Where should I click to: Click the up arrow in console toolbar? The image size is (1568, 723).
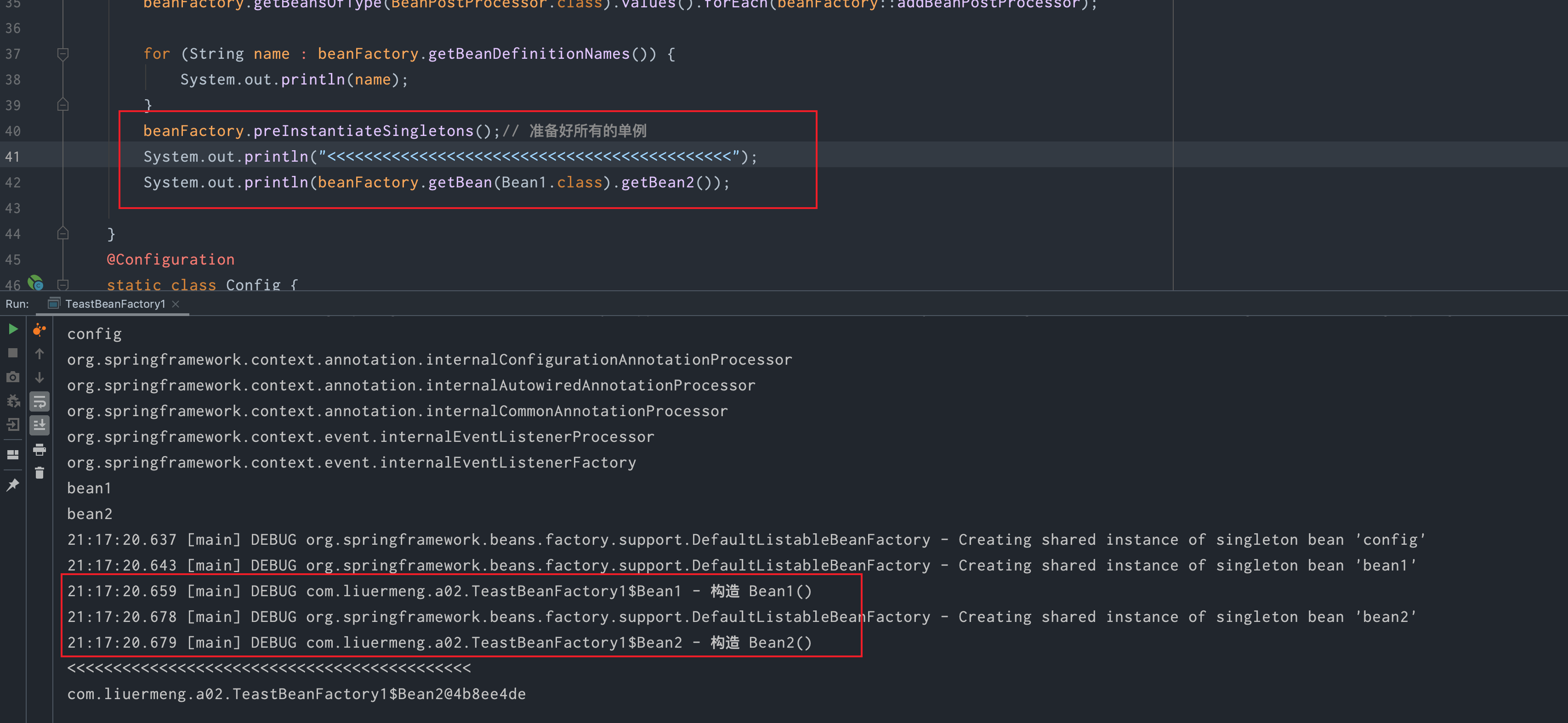pos(40,354)
